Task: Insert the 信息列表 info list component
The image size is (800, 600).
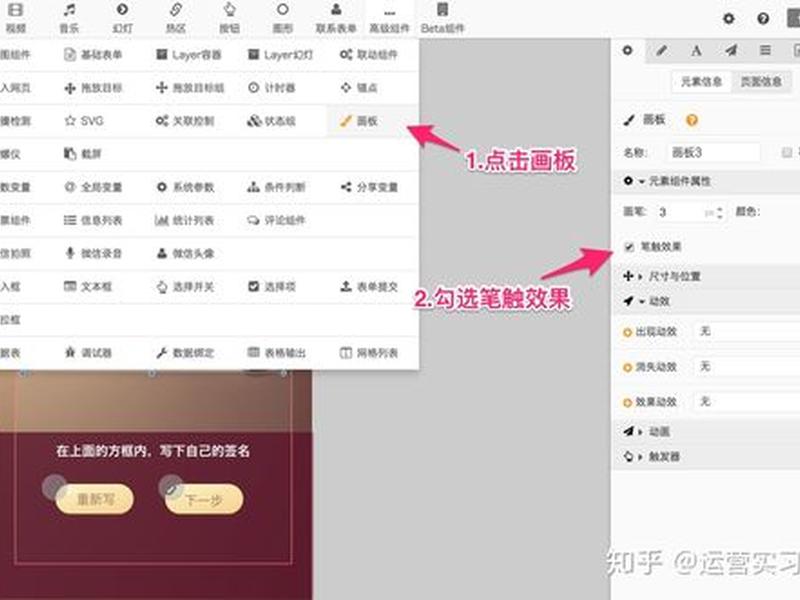Action: pos(93,220)
